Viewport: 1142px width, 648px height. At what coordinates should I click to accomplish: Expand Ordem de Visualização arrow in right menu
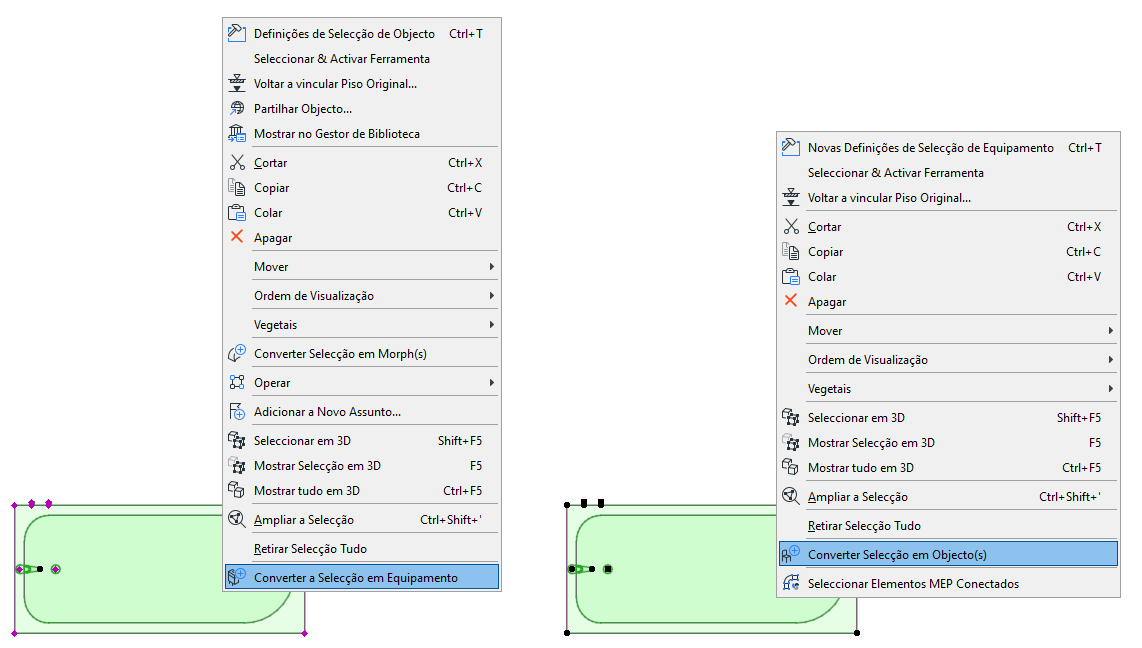click(x=1111, y=360)
